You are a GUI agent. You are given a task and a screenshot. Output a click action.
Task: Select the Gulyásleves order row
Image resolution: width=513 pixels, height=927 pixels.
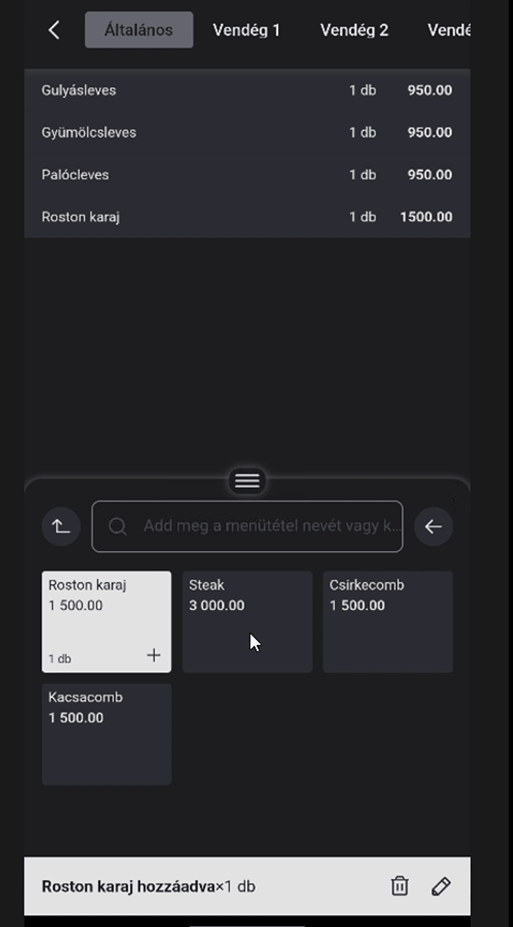tap(247, 90)
